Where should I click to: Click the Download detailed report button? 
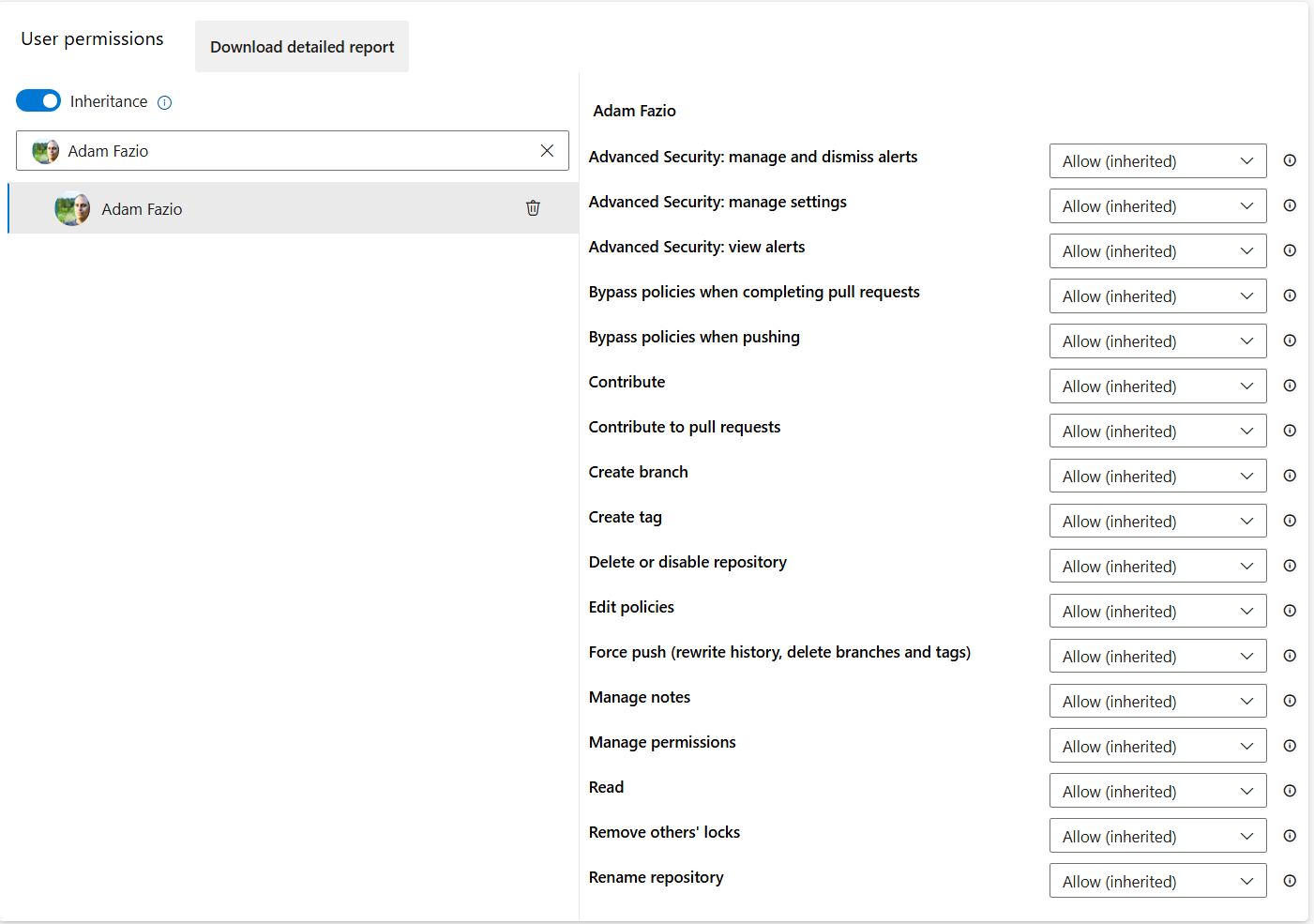coord(302,47)
